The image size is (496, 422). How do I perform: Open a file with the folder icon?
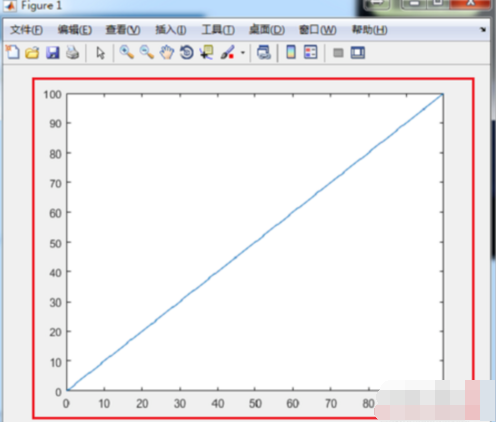coord(32,53)
